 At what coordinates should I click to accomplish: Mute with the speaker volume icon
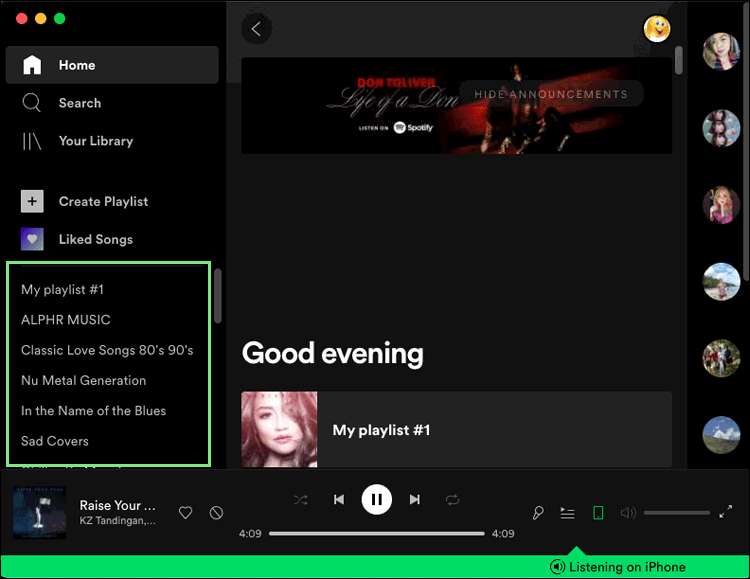[628, 513]
